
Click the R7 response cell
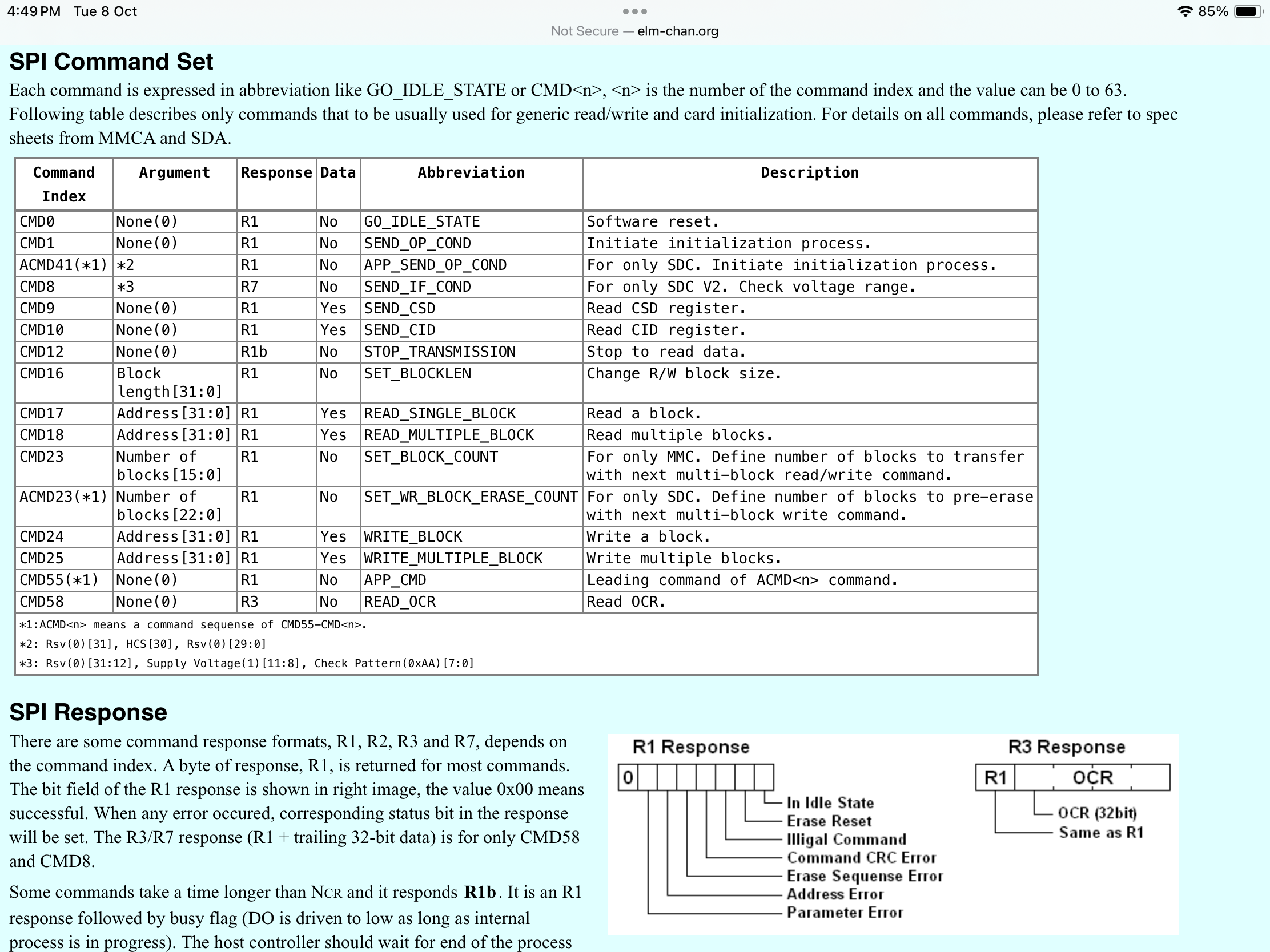point(276,287)
